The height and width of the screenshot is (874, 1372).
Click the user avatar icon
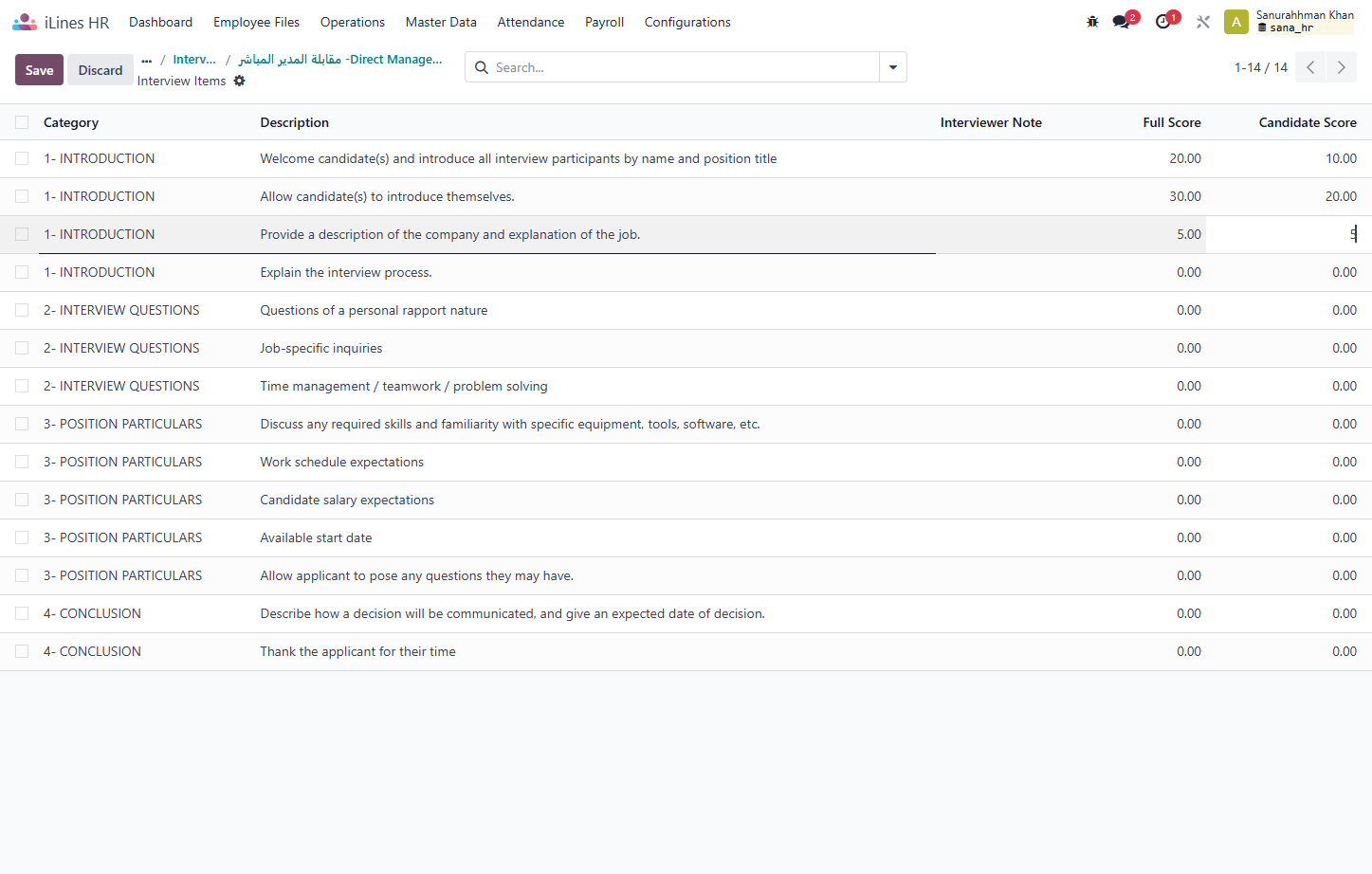[1236, 22]
